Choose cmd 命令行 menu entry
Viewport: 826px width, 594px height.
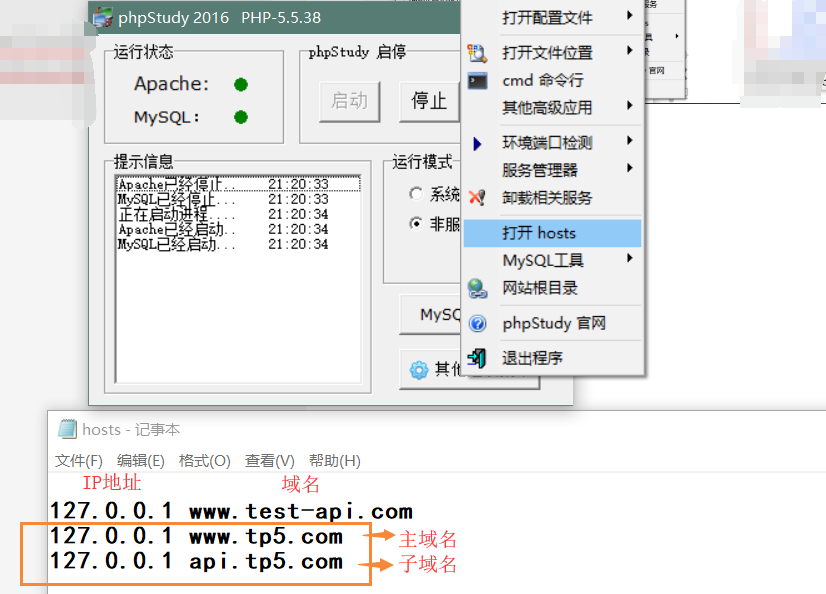(552, 81)
